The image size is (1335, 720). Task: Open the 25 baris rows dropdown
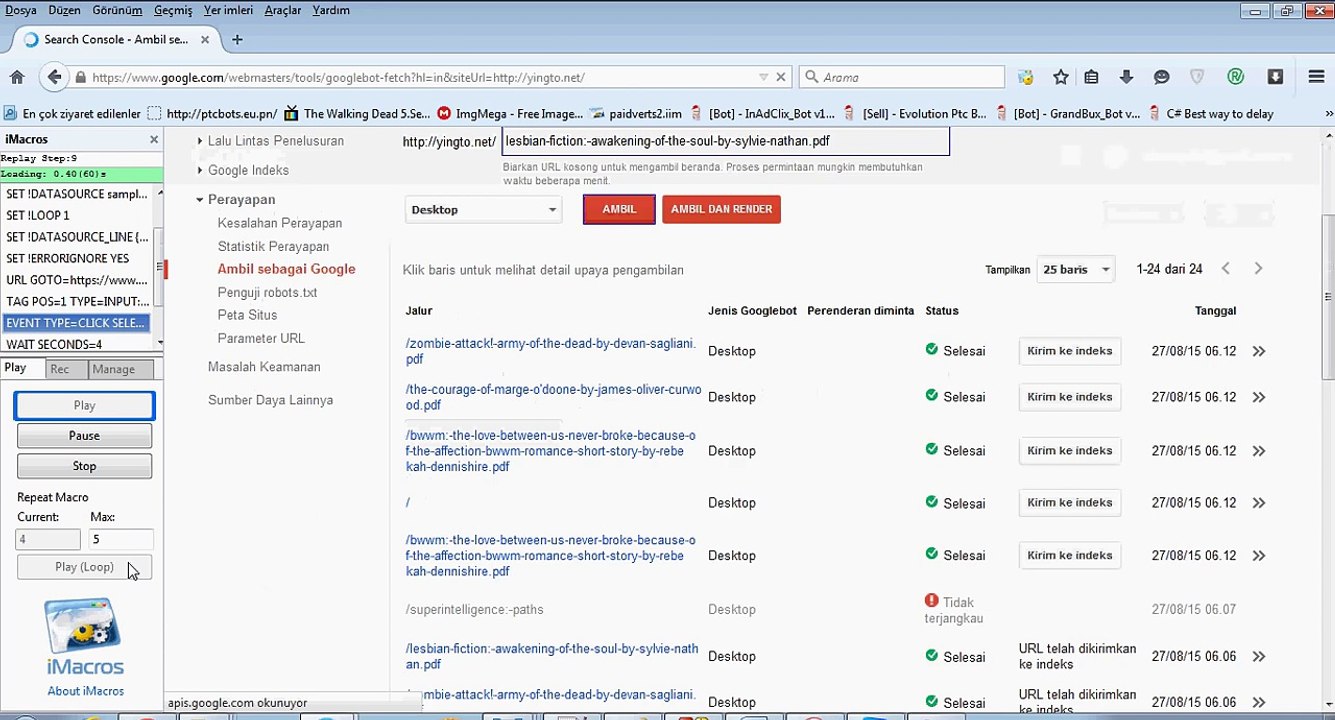[x=1075, y=269]
